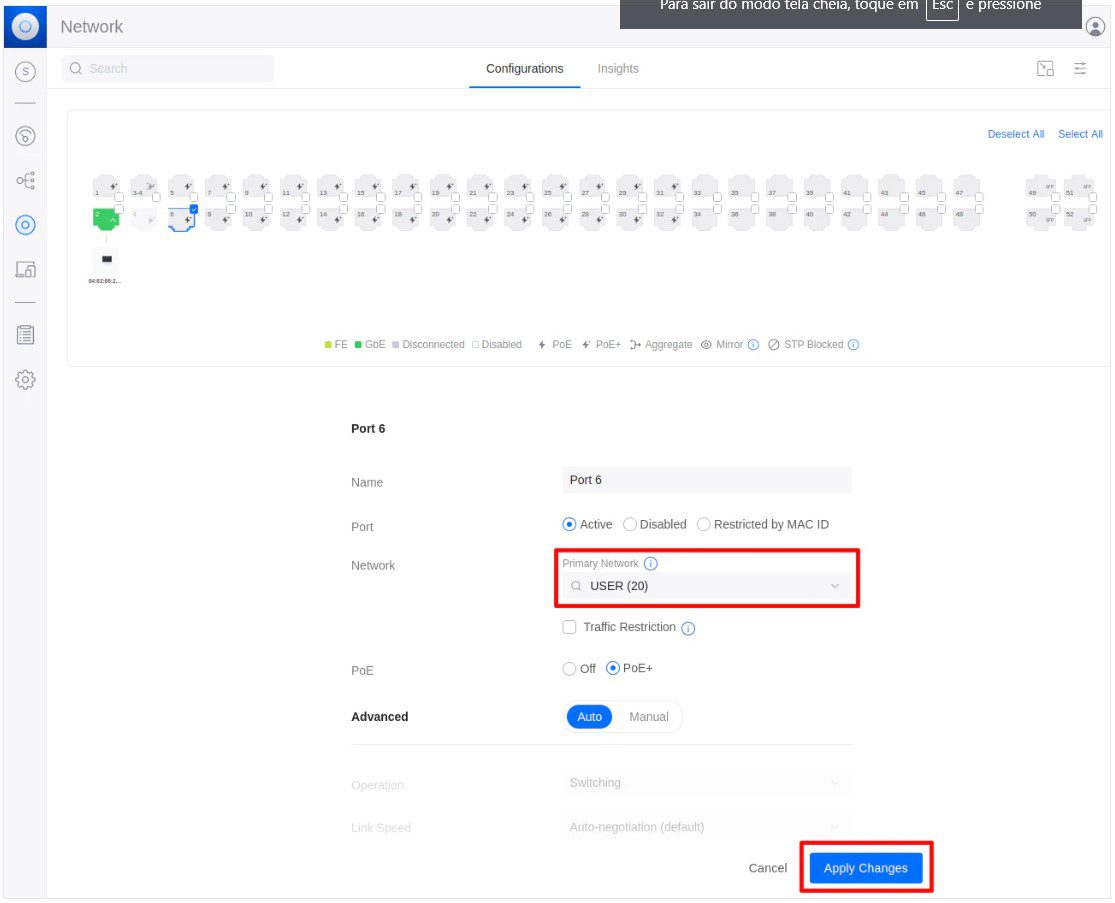The width and height of the screenshot is (1115, 903).
Task: Open the Primary Network USER (20) dropdown
Action: [706, 586]
